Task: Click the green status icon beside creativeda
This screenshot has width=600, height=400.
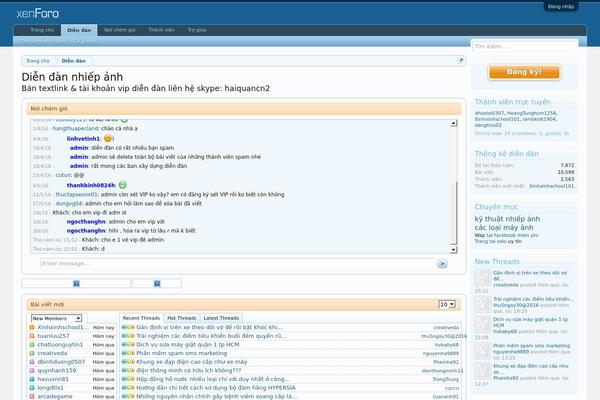Action: pyautogui.click(x=32, y=353)
